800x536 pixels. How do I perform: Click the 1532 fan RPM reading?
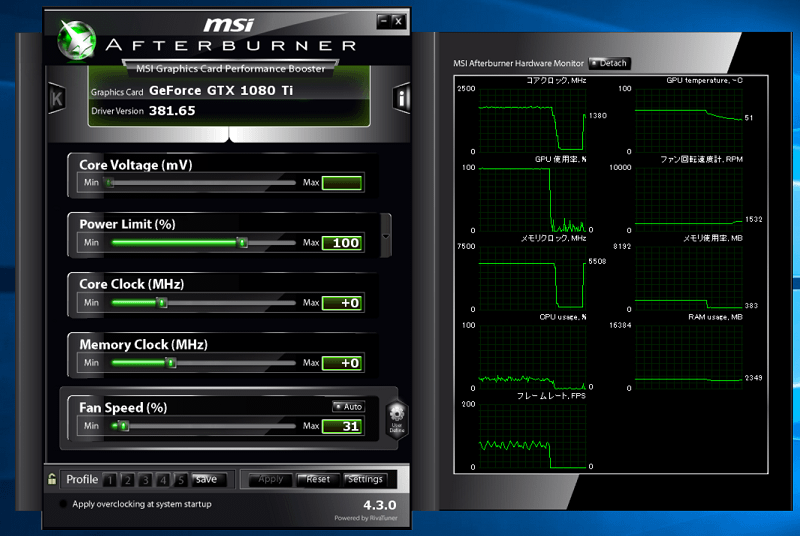point(753,219)
